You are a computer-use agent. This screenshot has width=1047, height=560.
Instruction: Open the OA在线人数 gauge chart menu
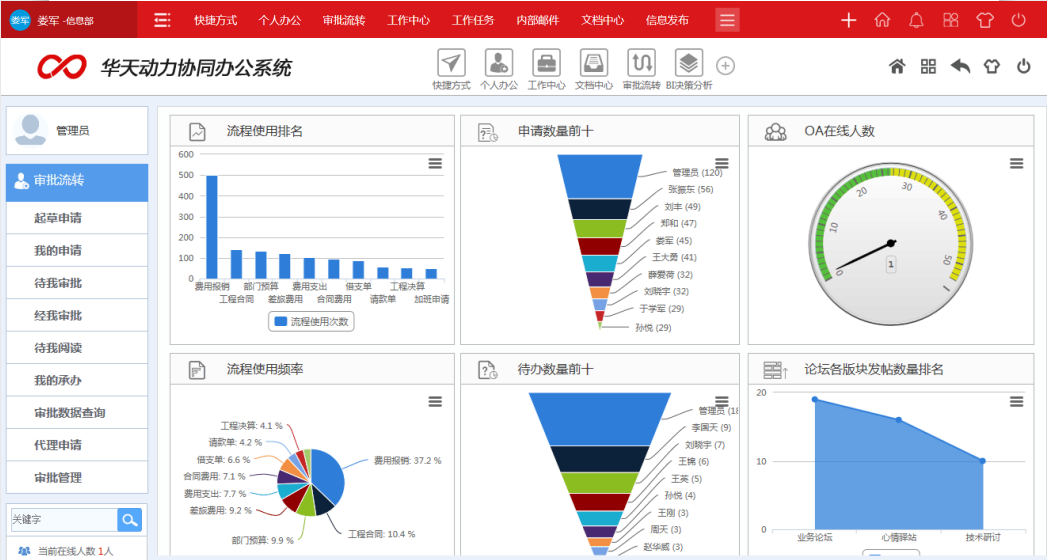click(x=1016, y=163)
